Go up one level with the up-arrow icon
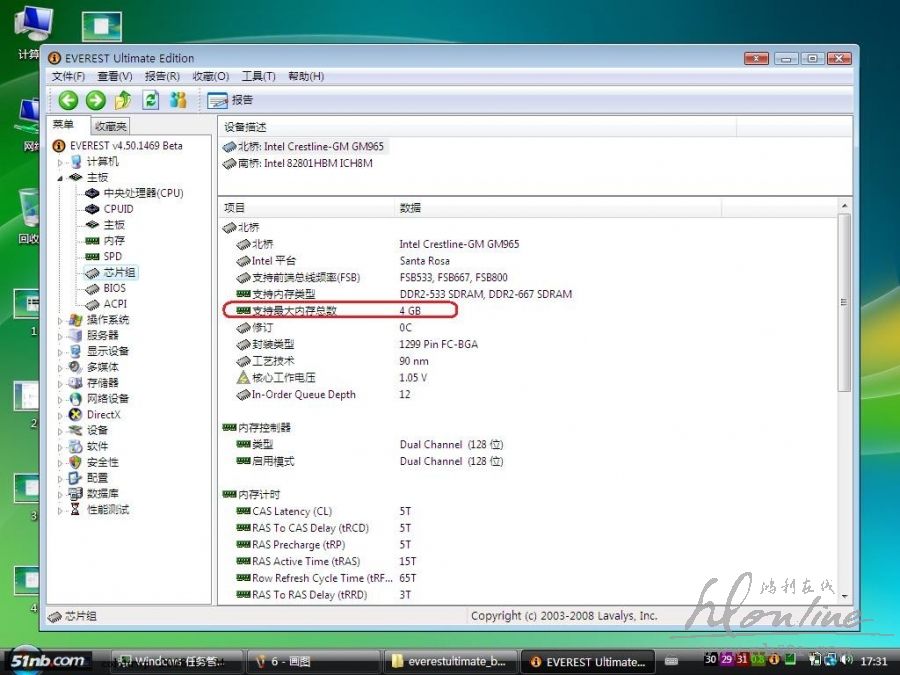The height and width of the screenshot is (675, 900). pyautogui.click(x=123, y=100)
